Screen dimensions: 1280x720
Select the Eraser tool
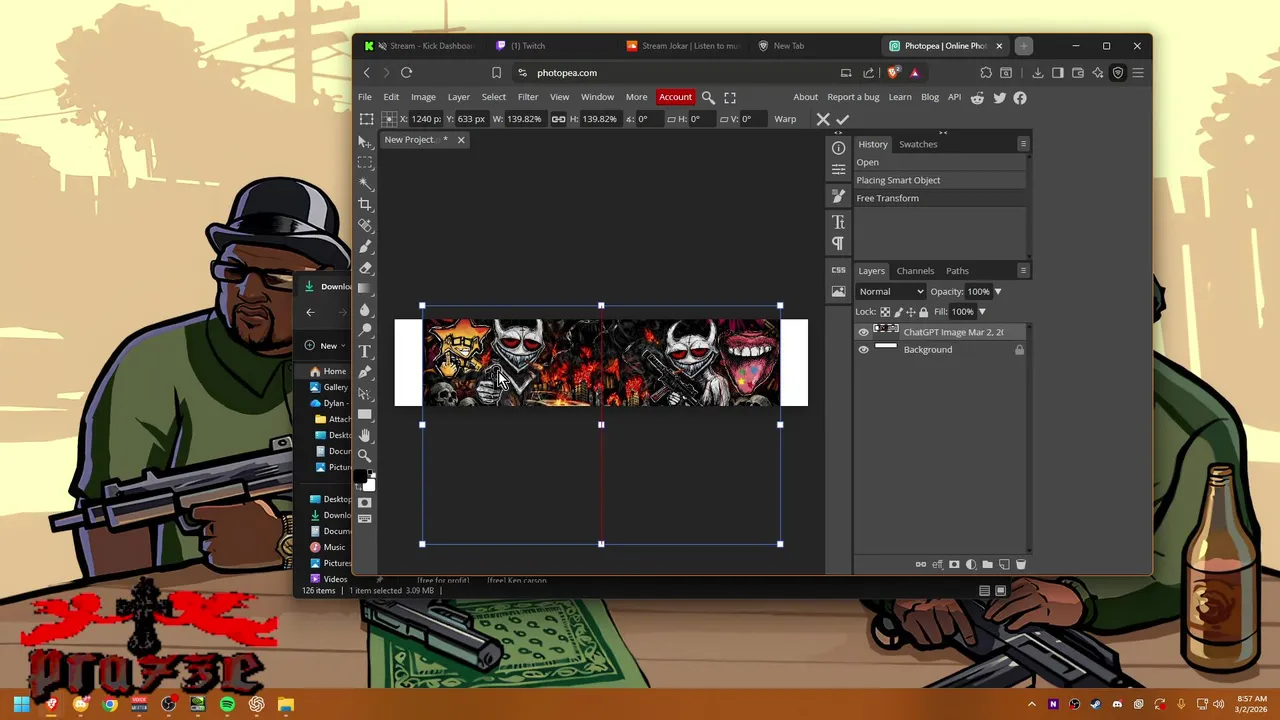point(365,267)
